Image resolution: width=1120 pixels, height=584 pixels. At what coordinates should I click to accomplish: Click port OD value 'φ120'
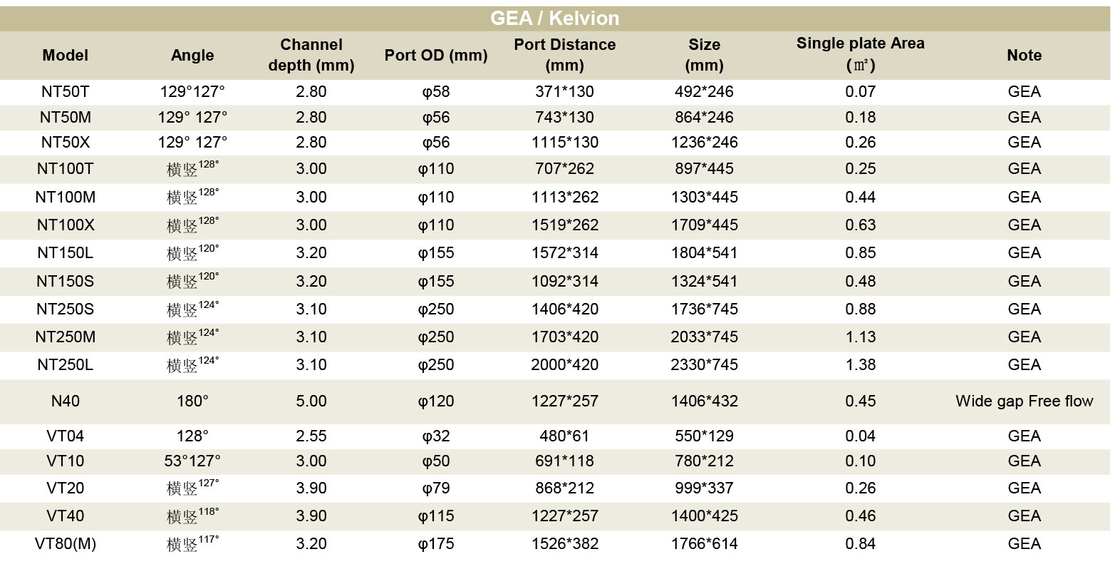(x=436, y=401)
